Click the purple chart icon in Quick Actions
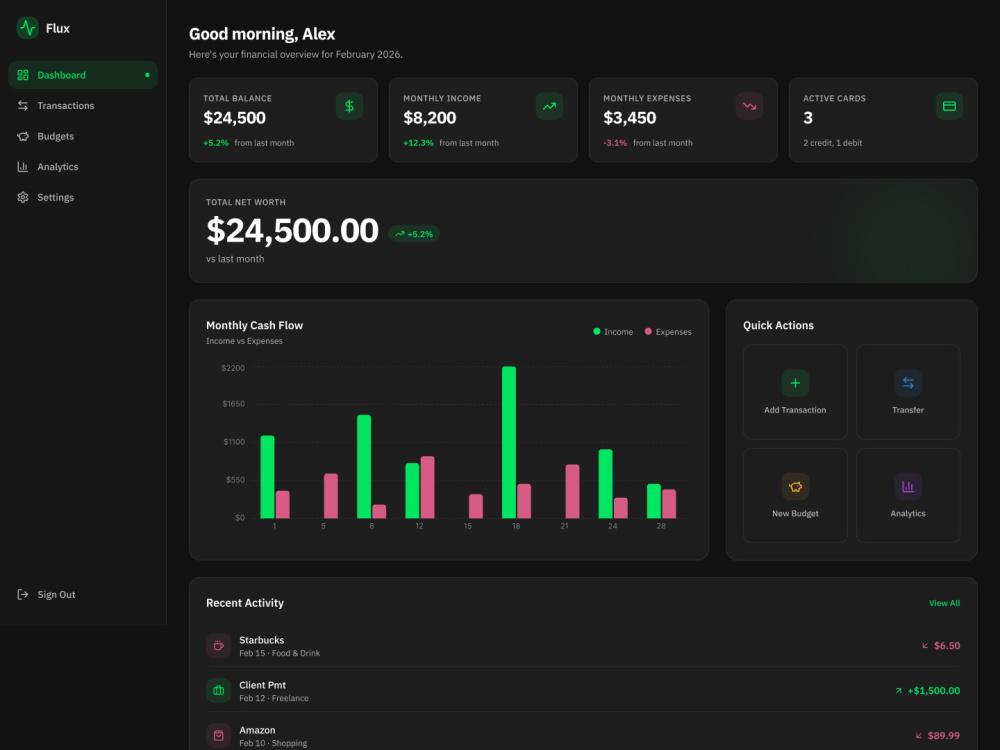The image size is (1000, 750). [908, 487]
